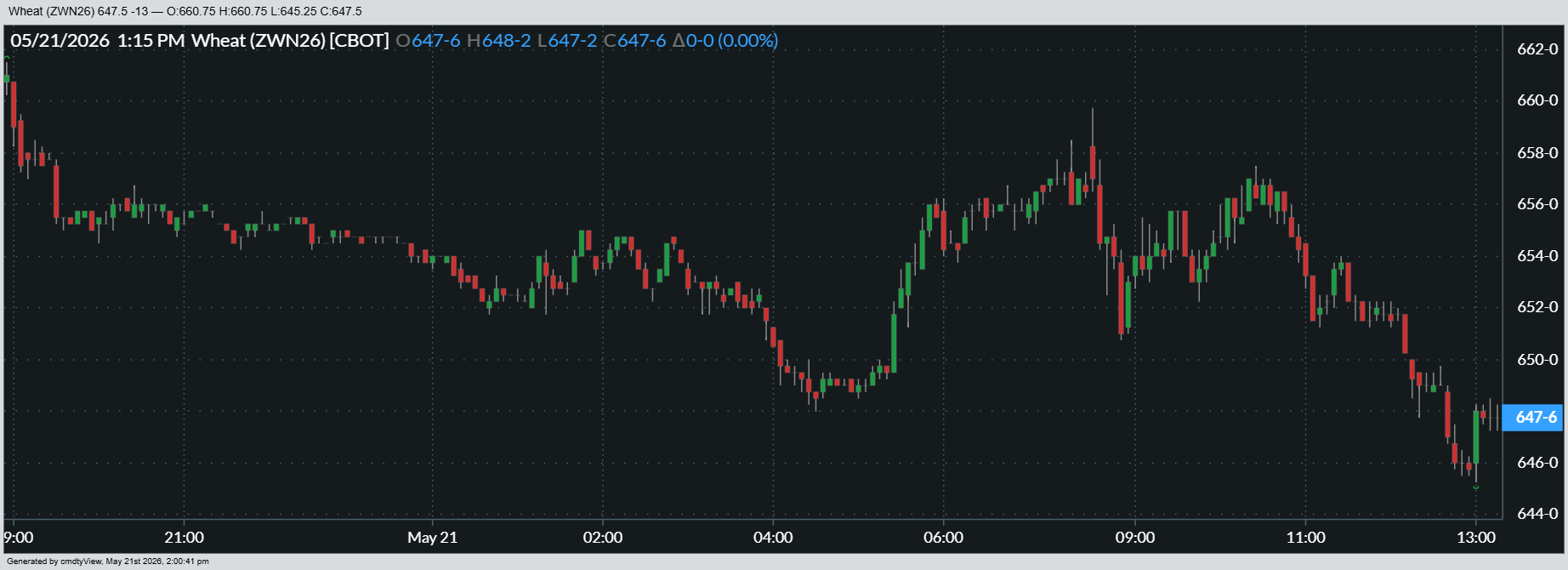Click the 09:00 time axis label
1568x570 pixels.
[1135, 538]
